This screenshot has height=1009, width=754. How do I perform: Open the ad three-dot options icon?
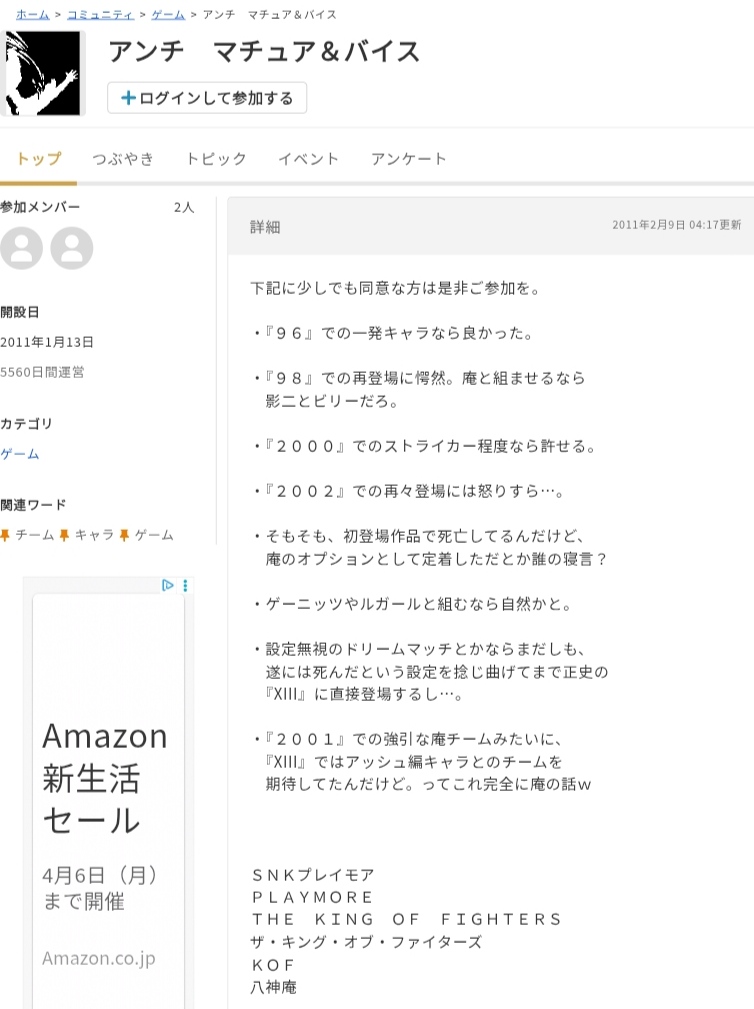tap(185, 585)
